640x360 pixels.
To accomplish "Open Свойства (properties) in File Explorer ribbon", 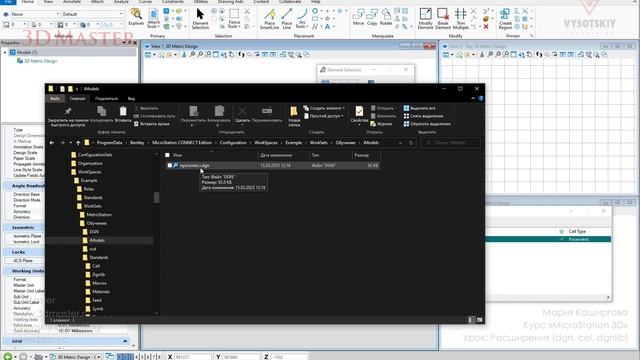I will pos(359,115).
